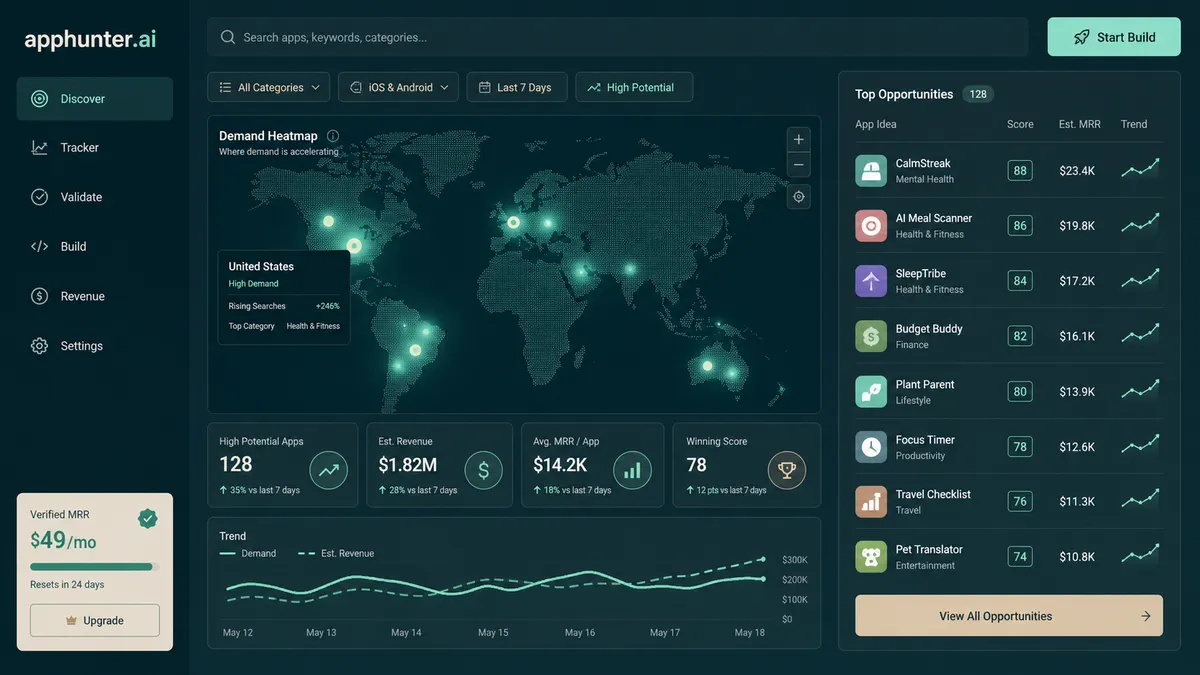Click the High Potential Apps trend icon
The height and width of the screenshot is (675, 1200).
pyautogui.click(x=329, y=469)
